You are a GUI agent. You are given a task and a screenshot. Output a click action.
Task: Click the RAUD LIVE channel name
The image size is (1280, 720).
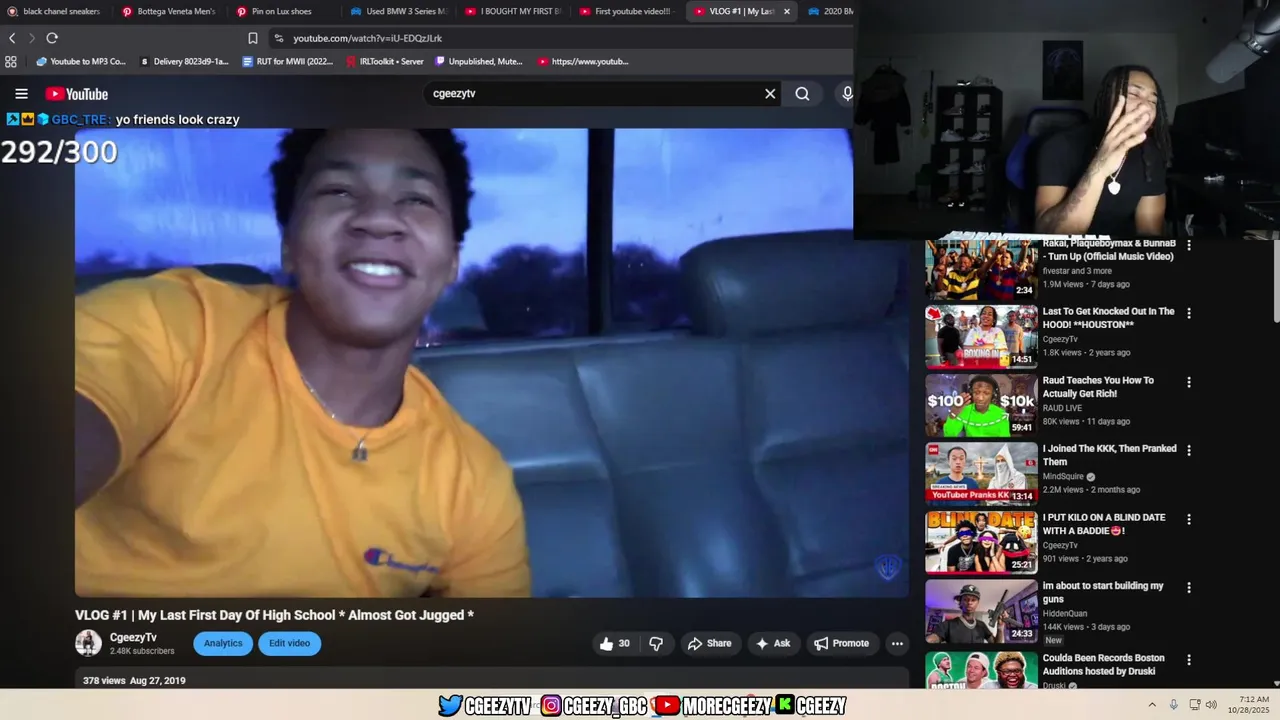tap(1062, 408)
